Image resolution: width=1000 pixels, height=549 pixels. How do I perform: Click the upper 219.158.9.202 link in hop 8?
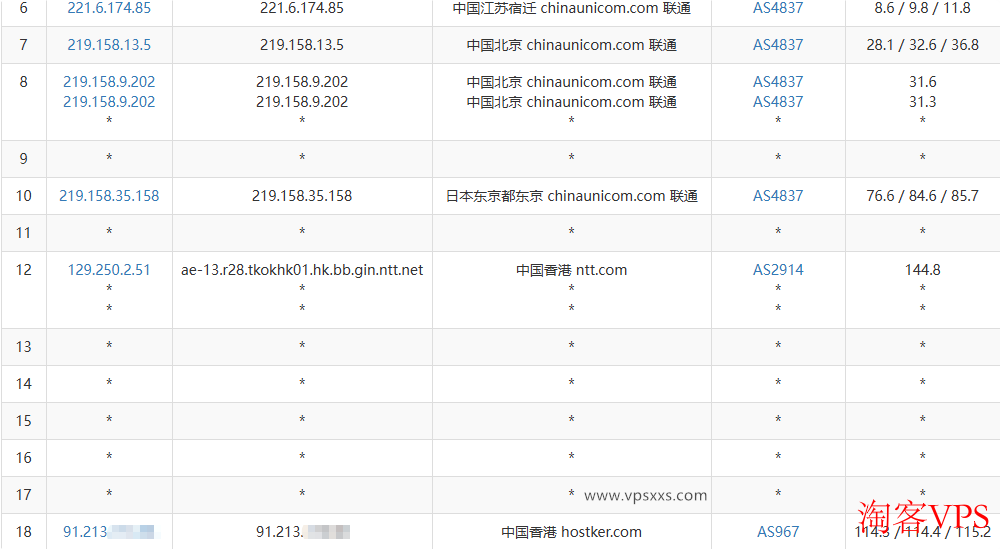109,82
